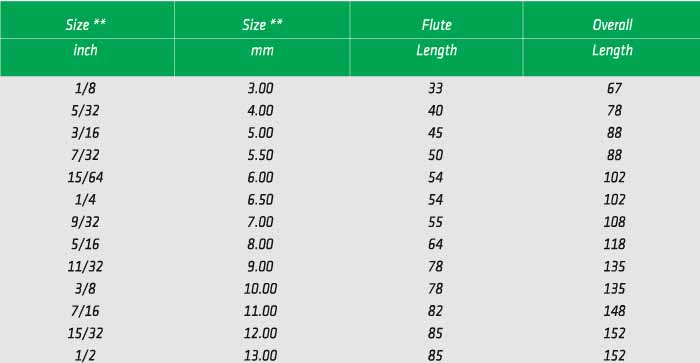Screen dimensions: 700x363
Task: Select the 'Overall Length' column header
Action: pyautogui.click(x=612, y=38)
